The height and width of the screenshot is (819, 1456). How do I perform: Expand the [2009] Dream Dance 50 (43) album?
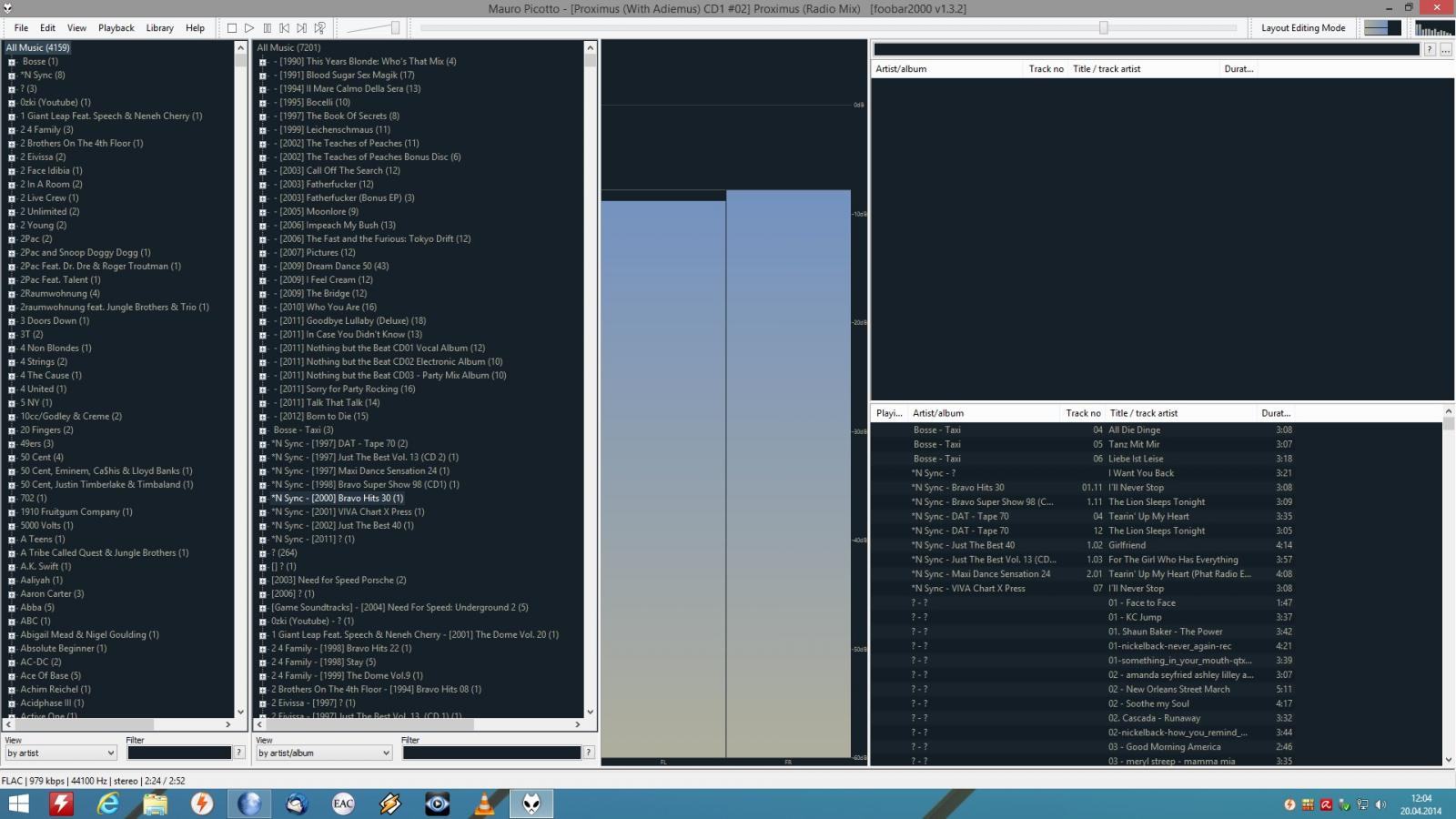coord(263,267)
